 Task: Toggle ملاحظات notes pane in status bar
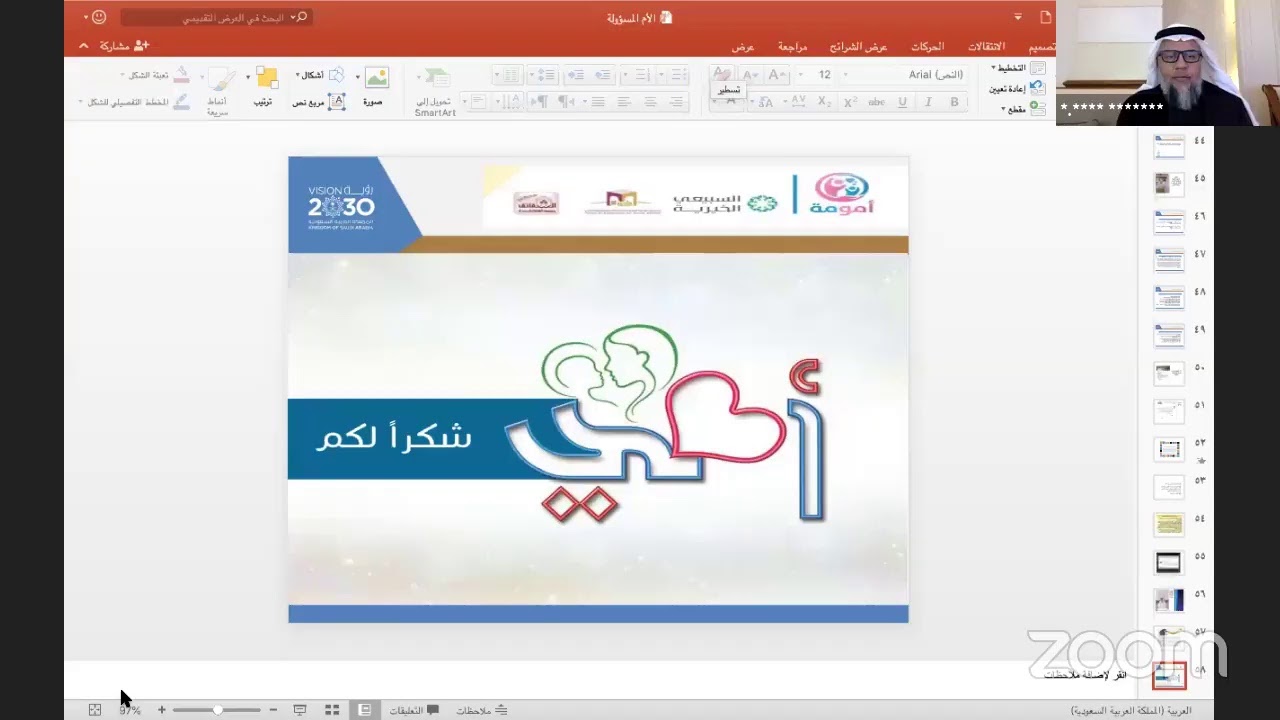coord(482,710)
